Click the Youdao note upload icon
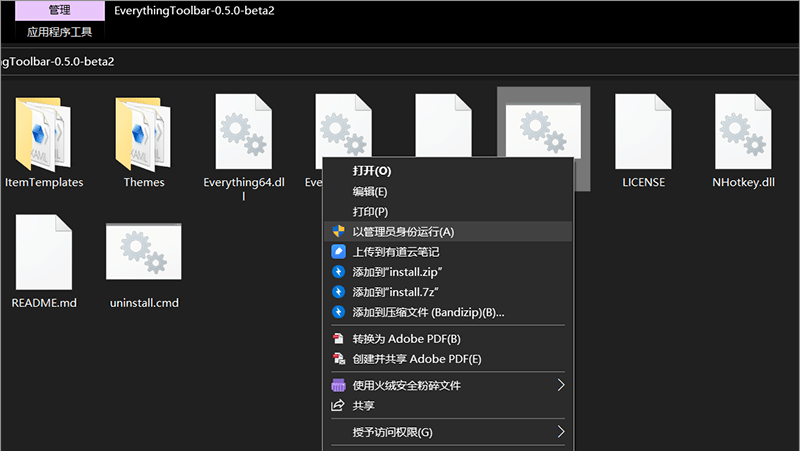This screenshot has width=800, height=469. (338, 252)
